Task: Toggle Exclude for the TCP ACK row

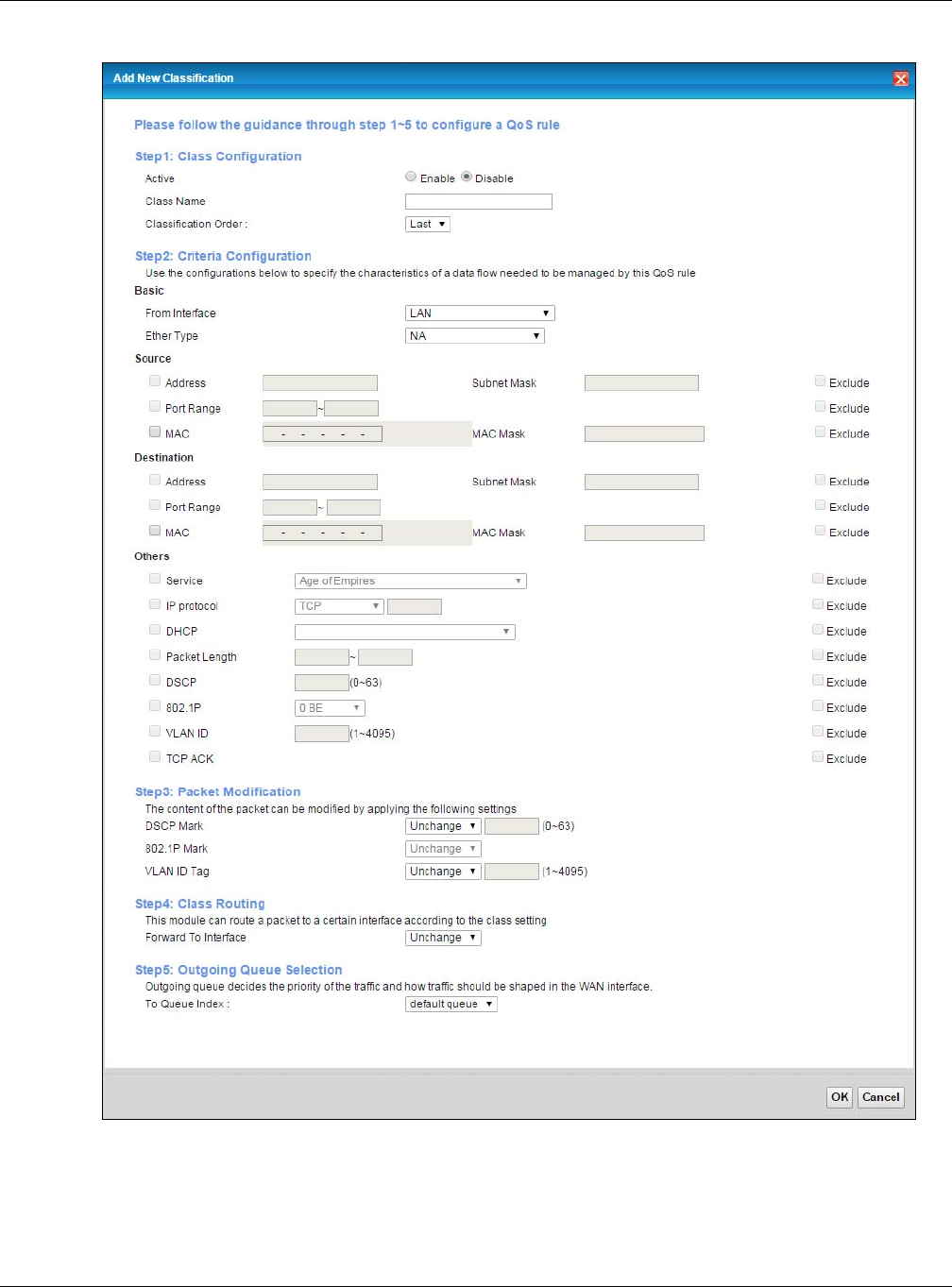Action: (x=818, y=757)
